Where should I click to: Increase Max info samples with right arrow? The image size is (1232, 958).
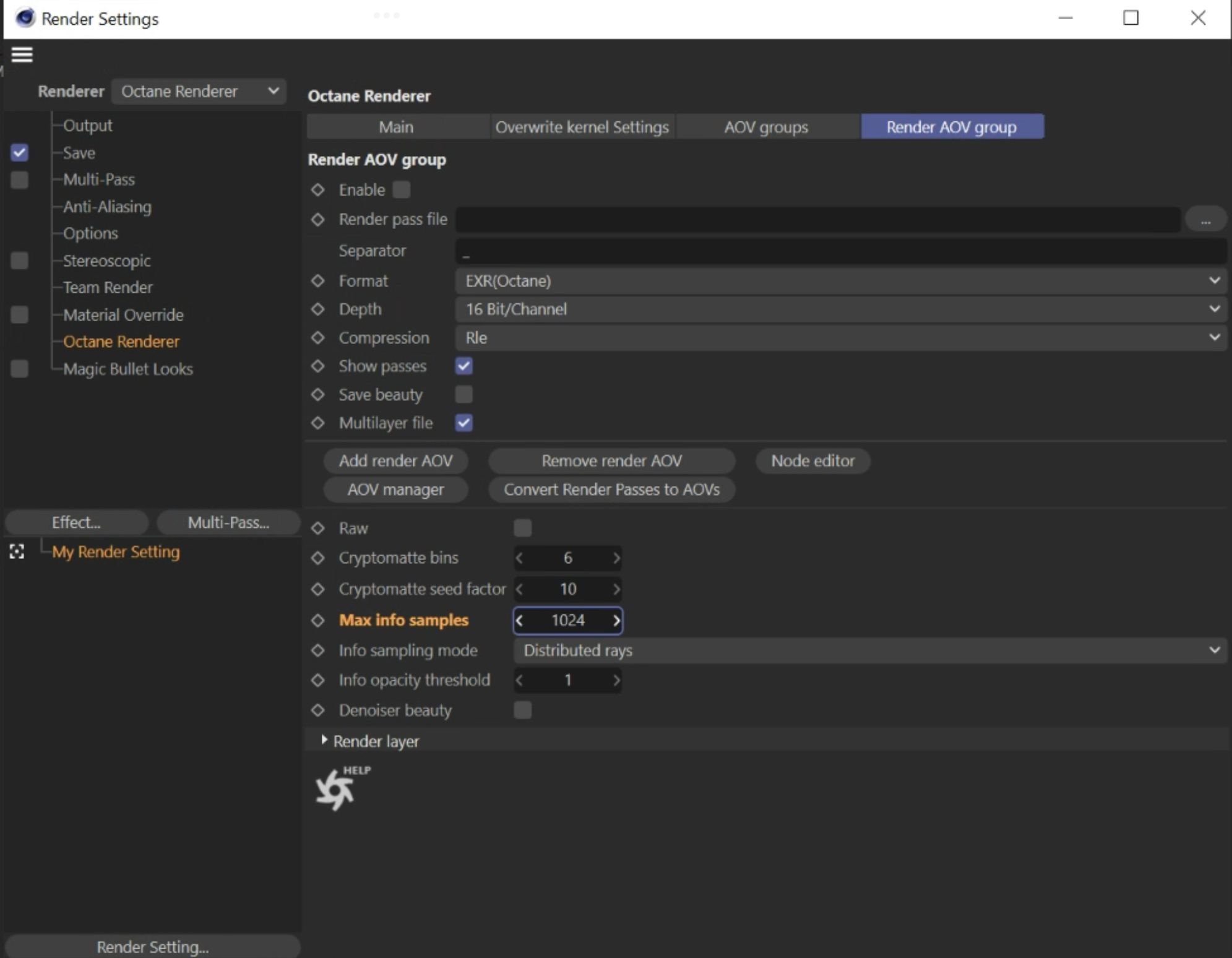coord(616,620)
